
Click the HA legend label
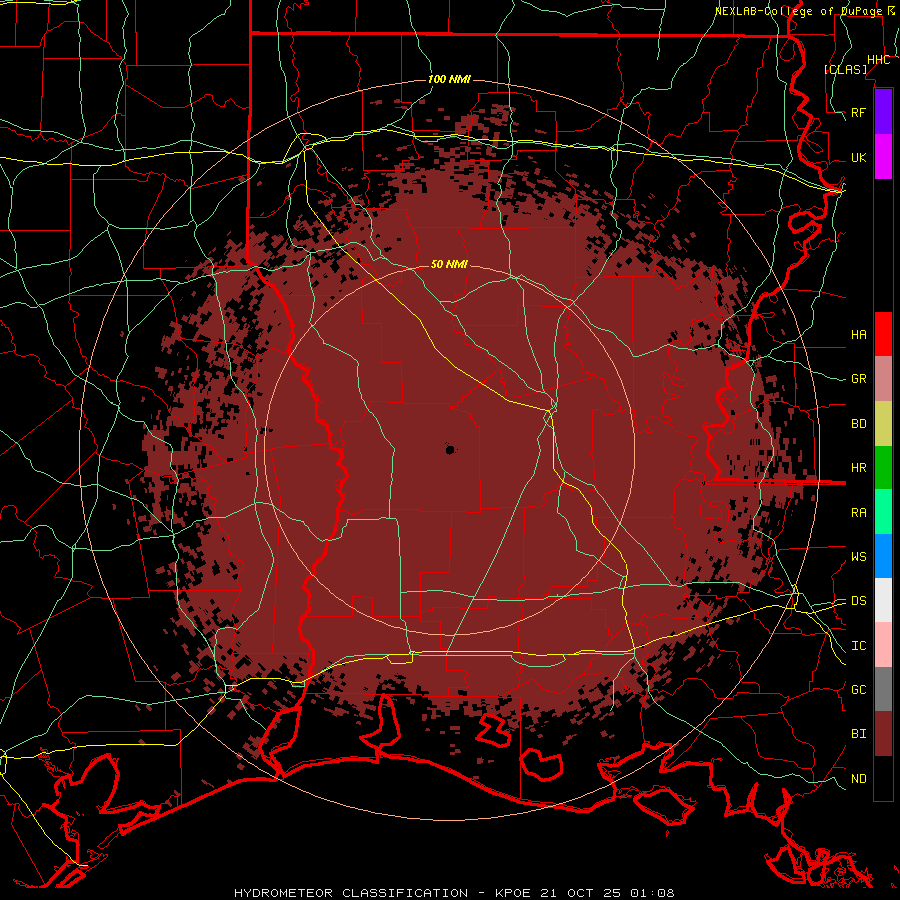pyautogui.click(x=858, y=335)
